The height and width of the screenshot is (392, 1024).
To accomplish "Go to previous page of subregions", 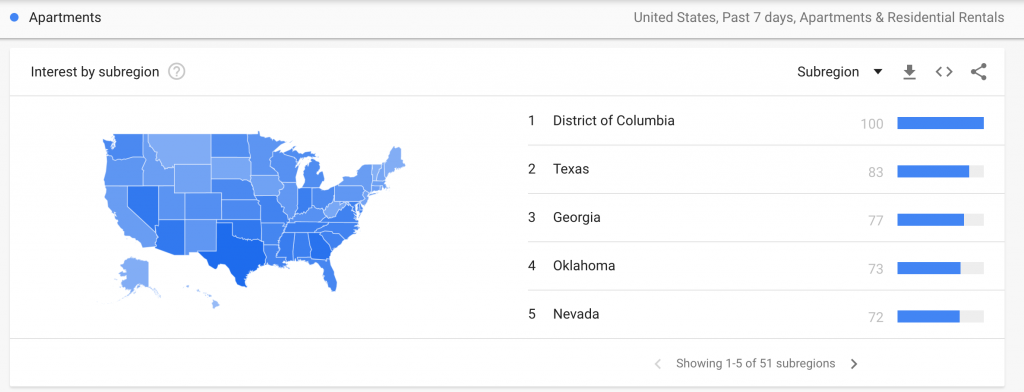I will pos(658,364).
